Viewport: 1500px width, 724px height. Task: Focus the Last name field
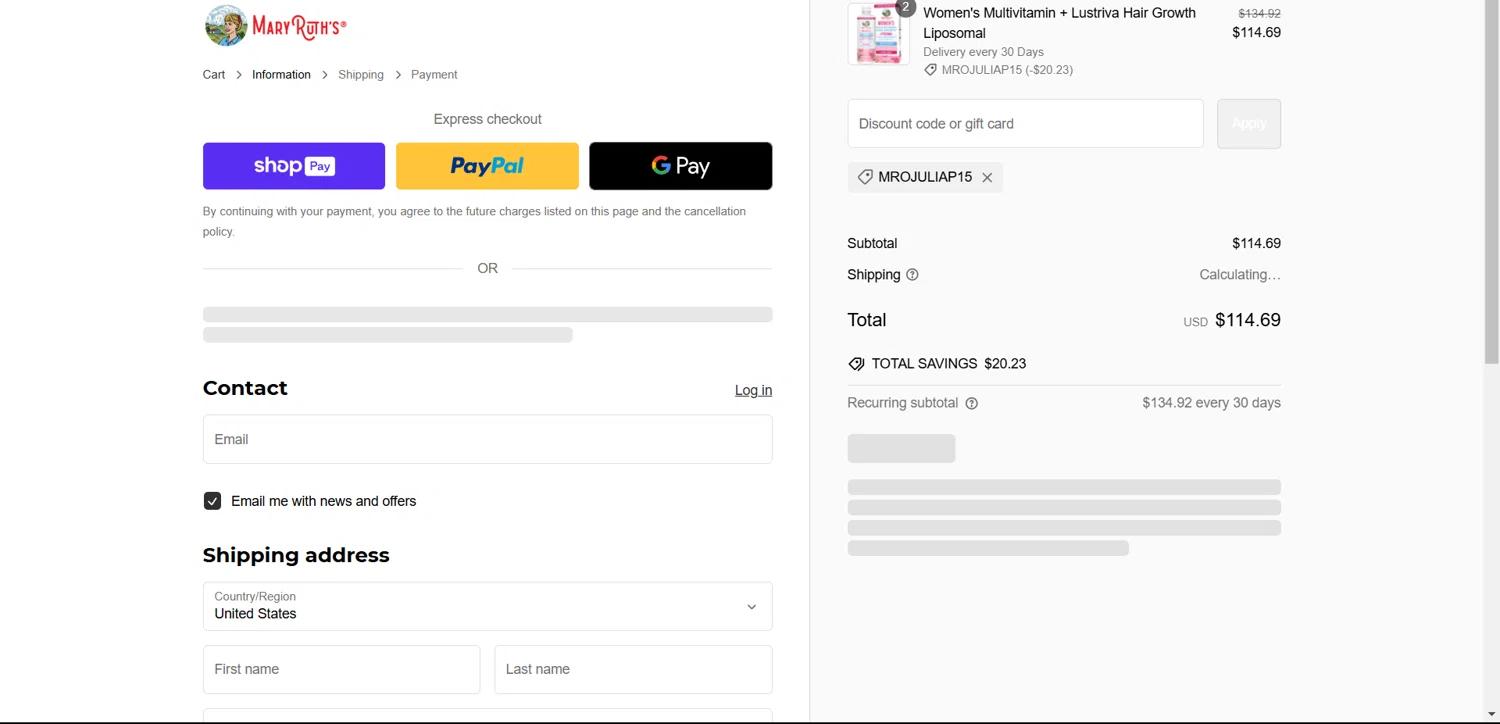(x=633, y=669)
